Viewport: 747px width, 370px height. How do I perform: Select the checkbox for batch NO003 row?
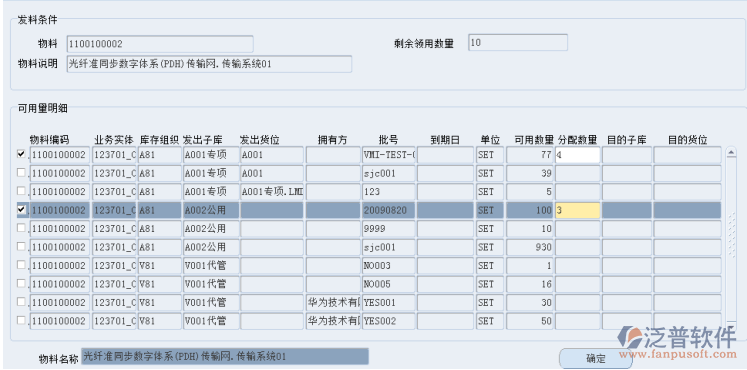click(21, 265)
